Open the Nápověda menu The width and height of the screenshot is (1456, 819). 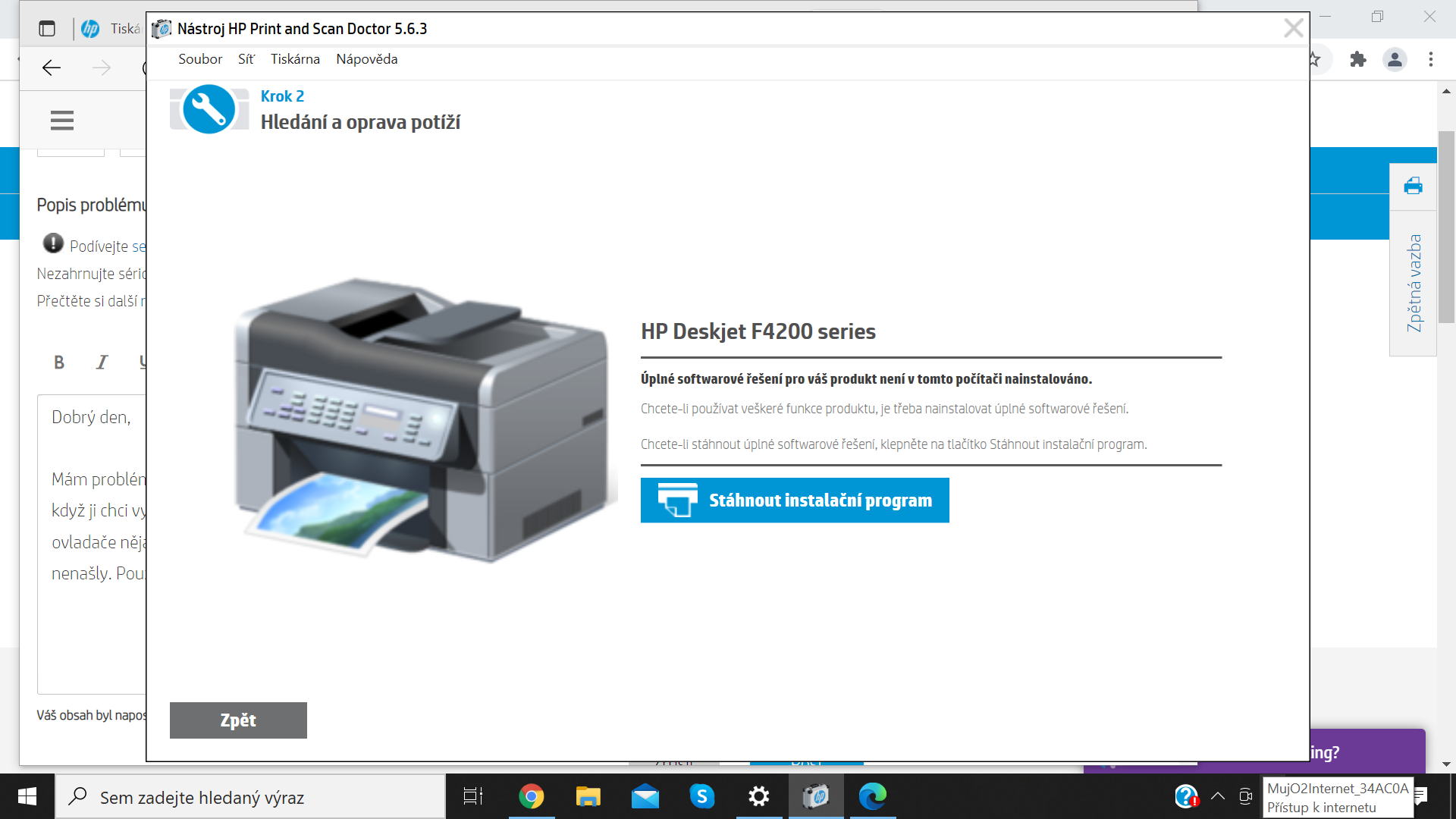pyautogui.click(x=366, y=58)
